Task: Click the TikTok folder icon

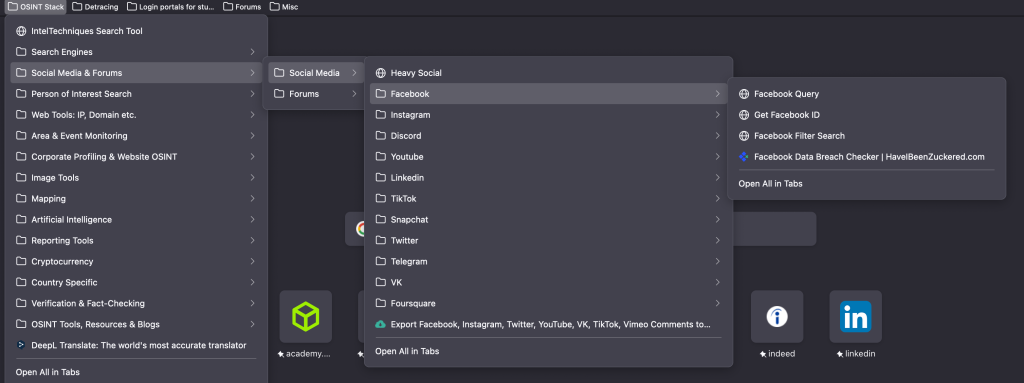Action: tap(381, 198)
